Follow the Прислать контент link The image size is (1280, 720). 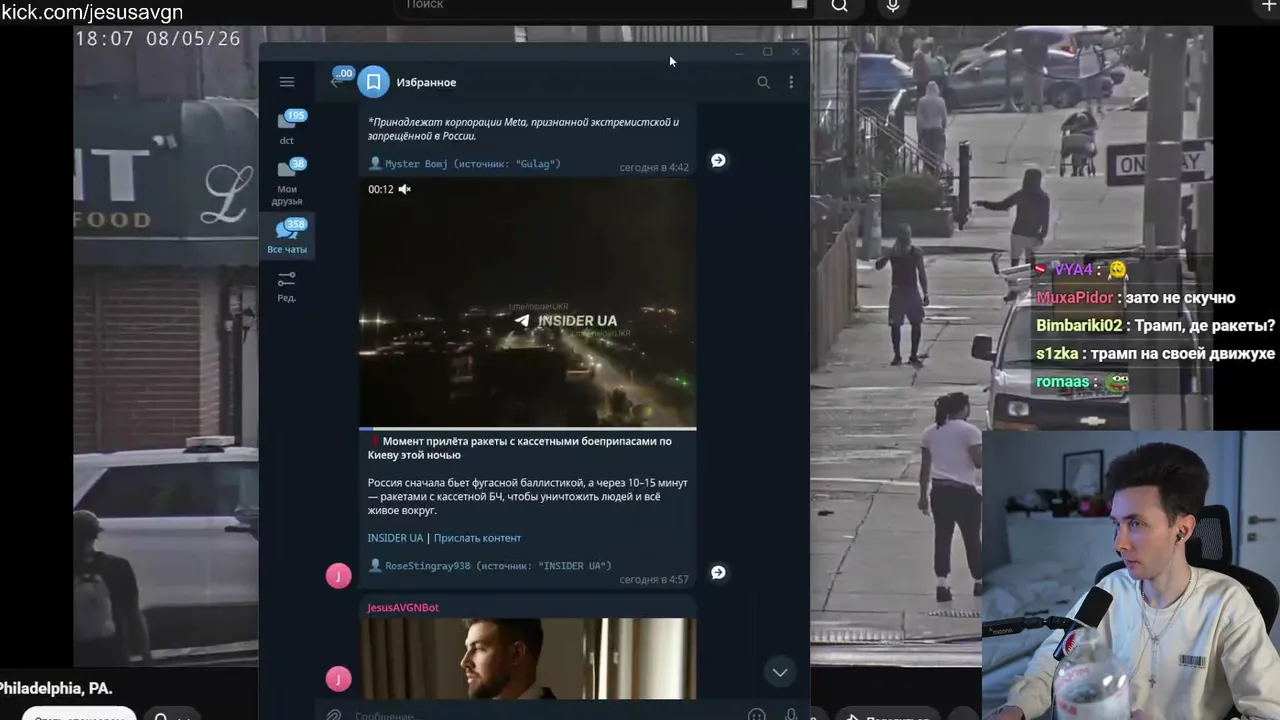point(477,538)
